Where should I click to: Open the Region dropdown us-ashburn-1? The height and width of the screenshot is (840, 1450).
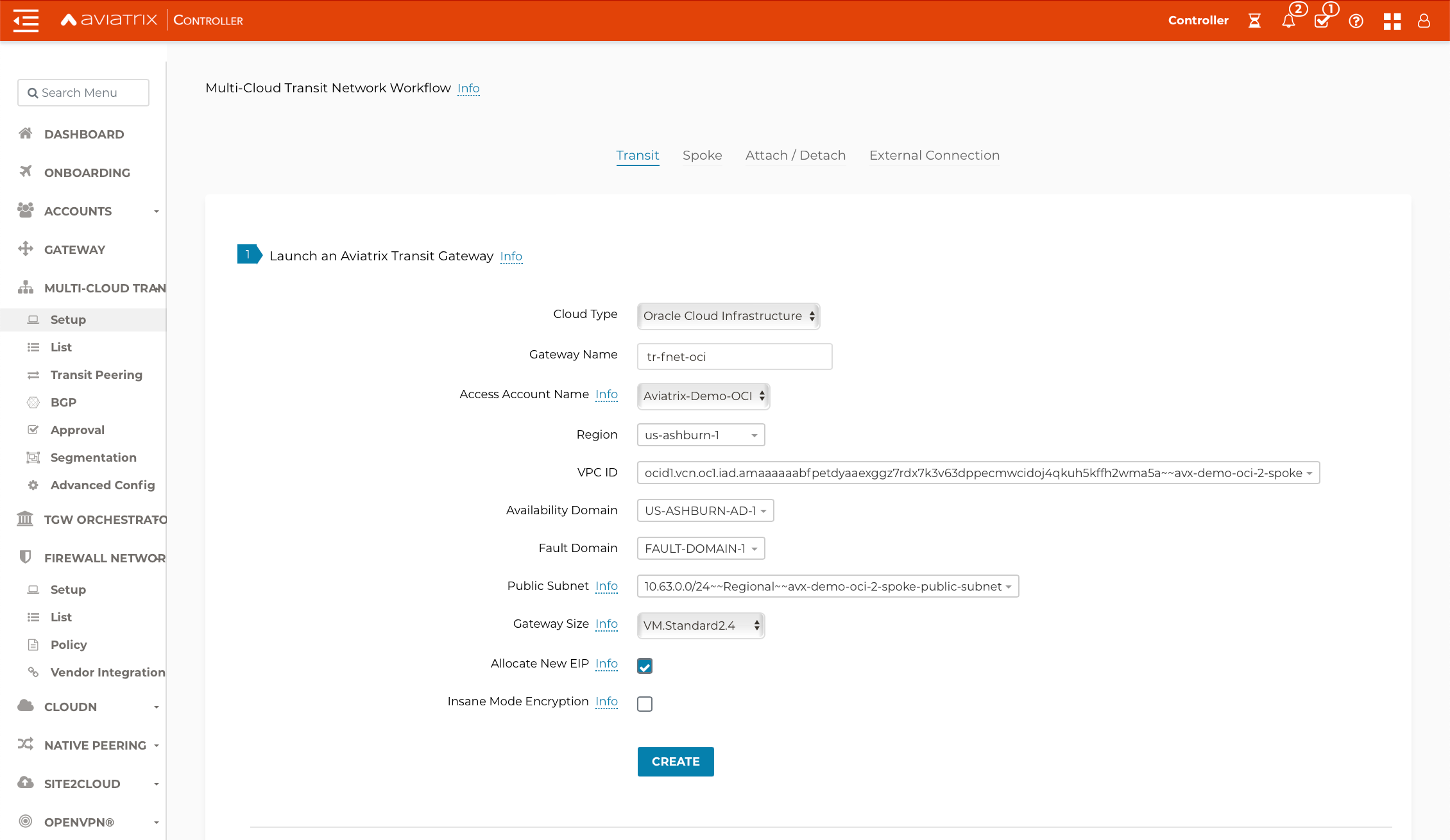pyautogui.click(x=701, y=435)
